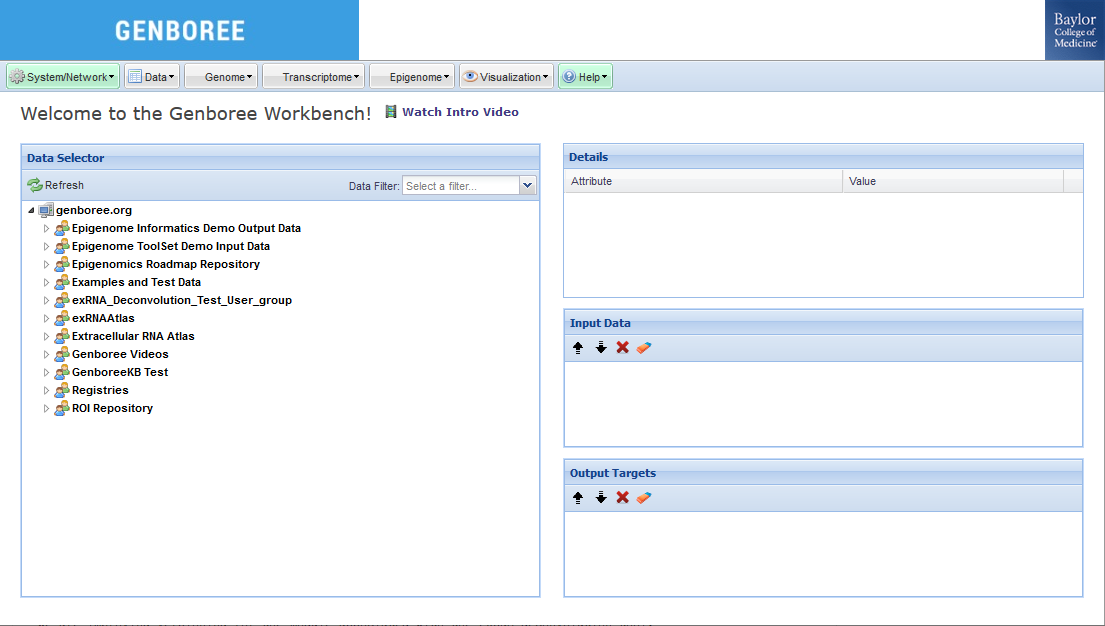Click the Attribute column header in Details
Screen dimensions: 1105x626
[703, 181]
